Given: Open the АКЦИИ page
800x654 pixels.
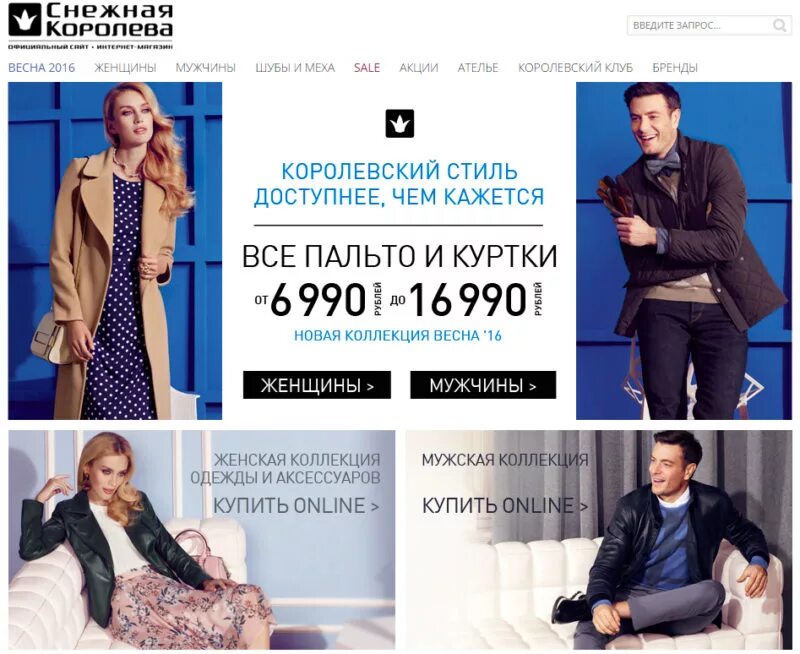Looking at the screenshot, I should [x=418, y=67].
